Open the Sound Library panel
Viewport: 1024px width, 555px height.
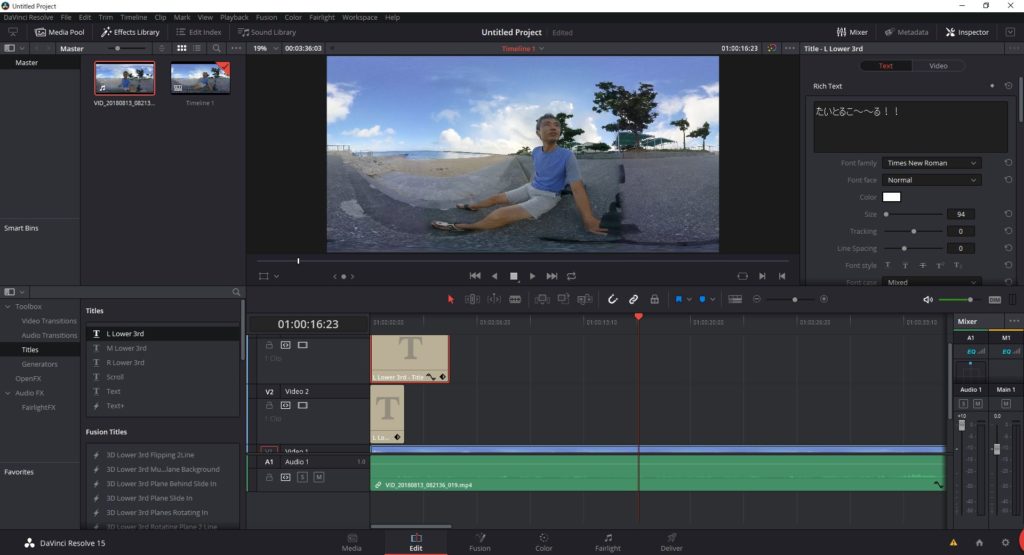266,32
